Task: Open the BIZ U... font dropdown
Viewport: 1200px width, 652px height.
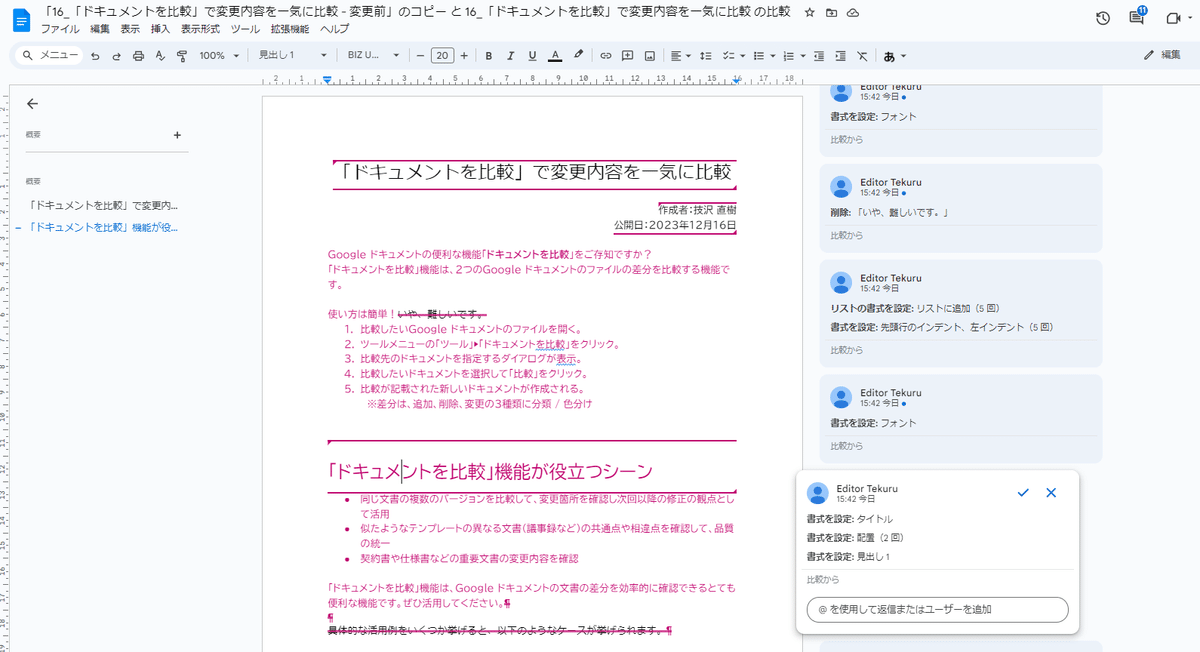Action: point(374,56)
